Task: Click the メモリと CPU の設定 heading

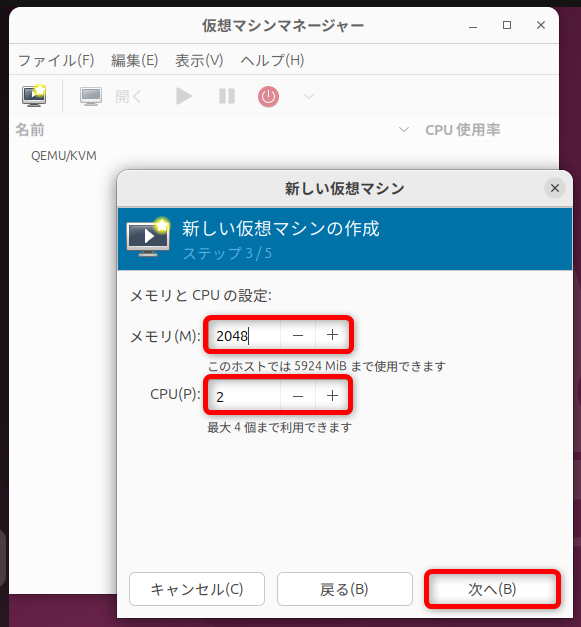Action: pyautogui.click(x=201, y=296)
